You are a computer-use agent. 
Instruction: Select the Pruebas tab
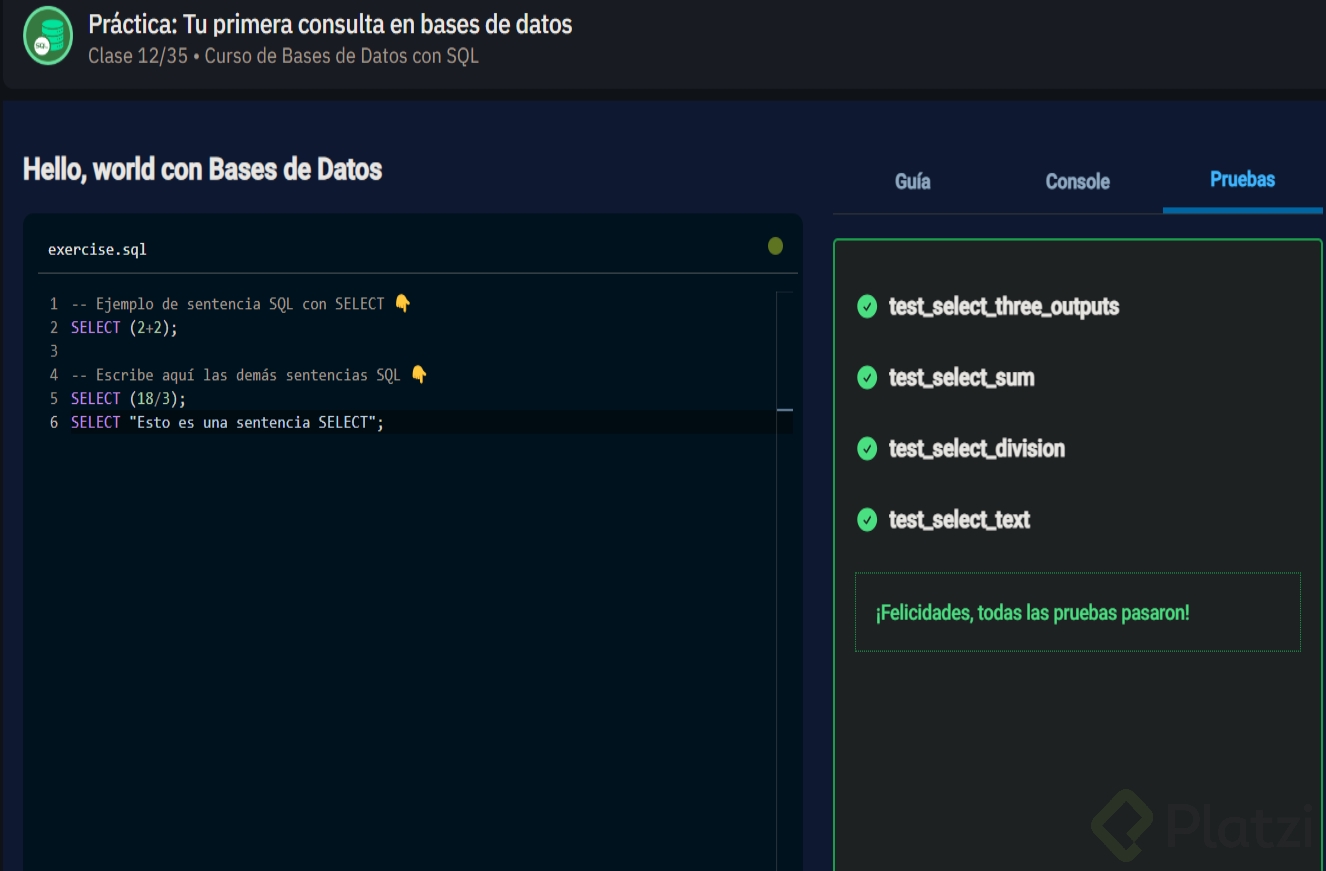[1242, 179]
